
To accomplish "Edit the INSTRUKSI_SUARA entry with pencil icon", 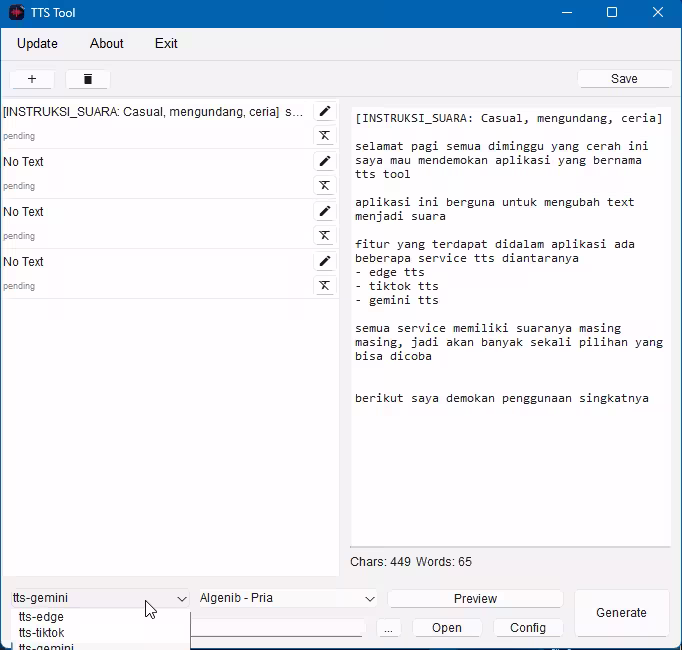I will coord(324,111).
